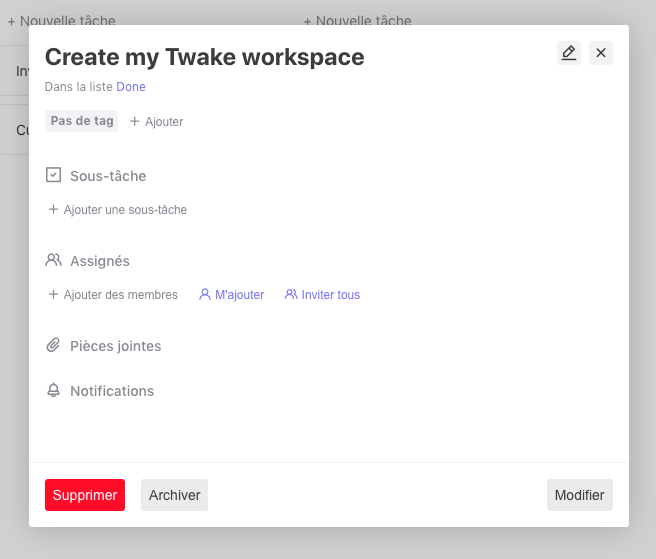Add a sub-task with 'Ajouter une sous-tâche'
Image resolution: width=656 pixels, height=559 pixels.
118,210
